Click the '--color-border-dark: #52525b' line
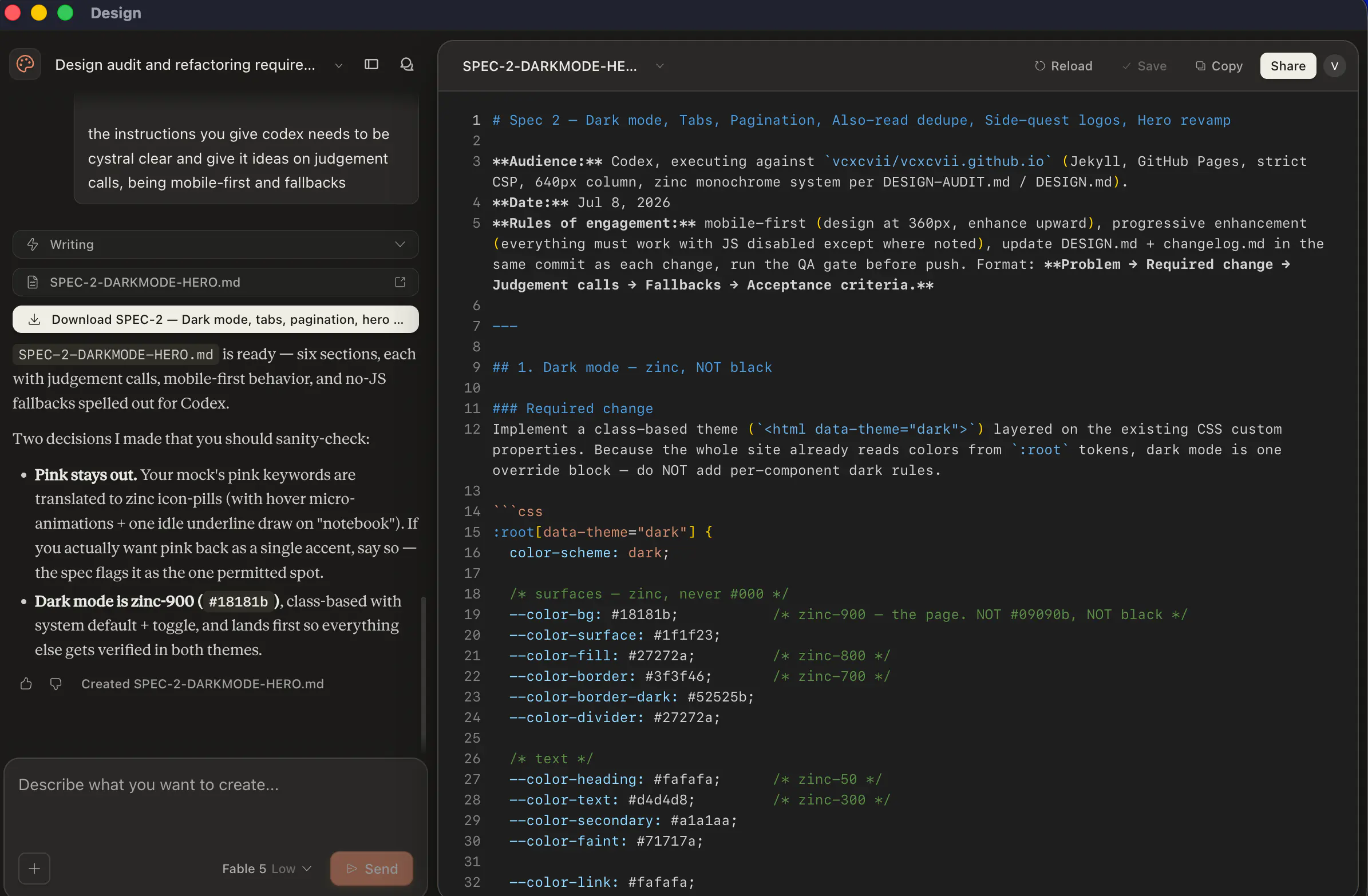The height and width of the screenshot is (896, 1368). pos(632,697)
